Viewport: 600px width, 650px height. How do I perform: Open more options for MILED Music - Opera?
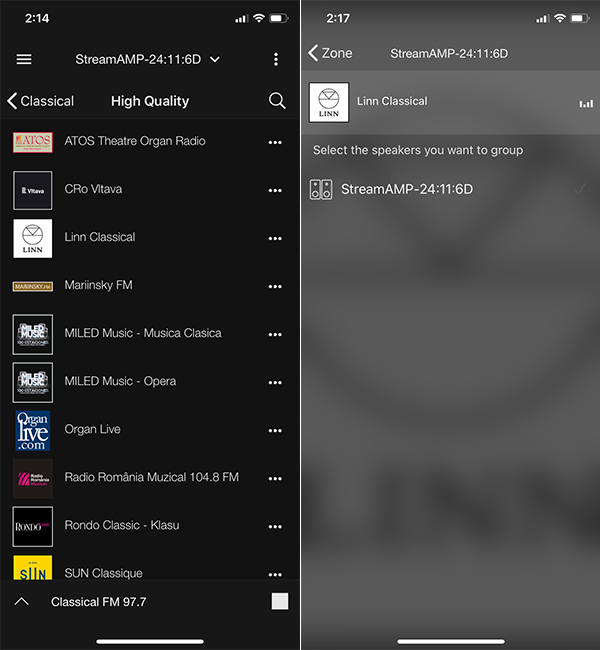275,383
